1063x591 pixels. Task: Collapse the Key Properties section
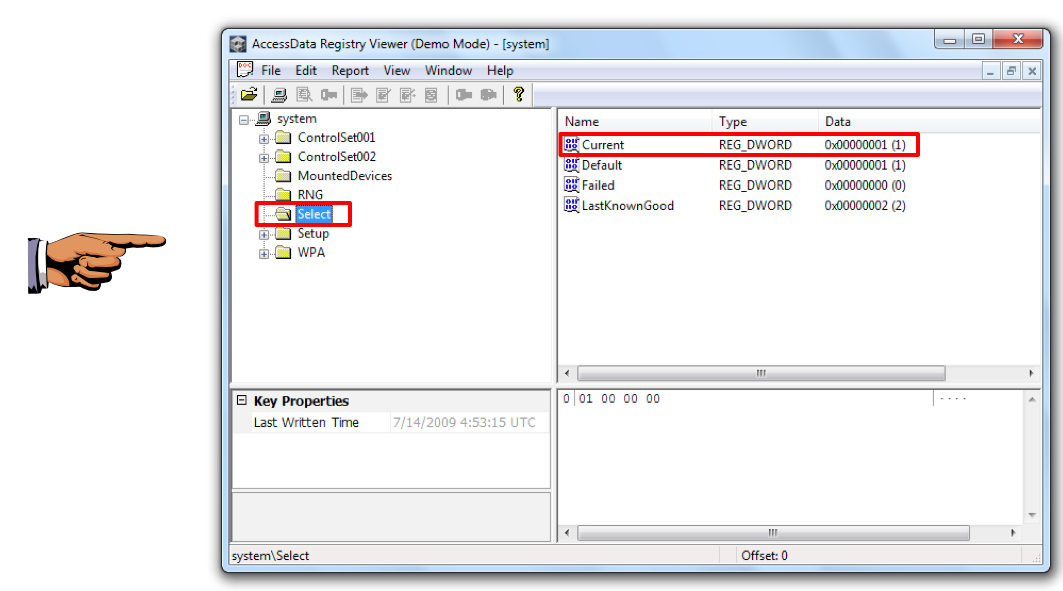coord(241,401)
